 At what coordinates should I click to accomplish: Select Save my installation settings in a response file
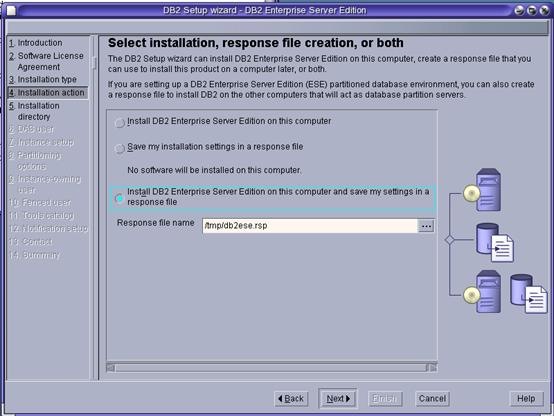120,148
